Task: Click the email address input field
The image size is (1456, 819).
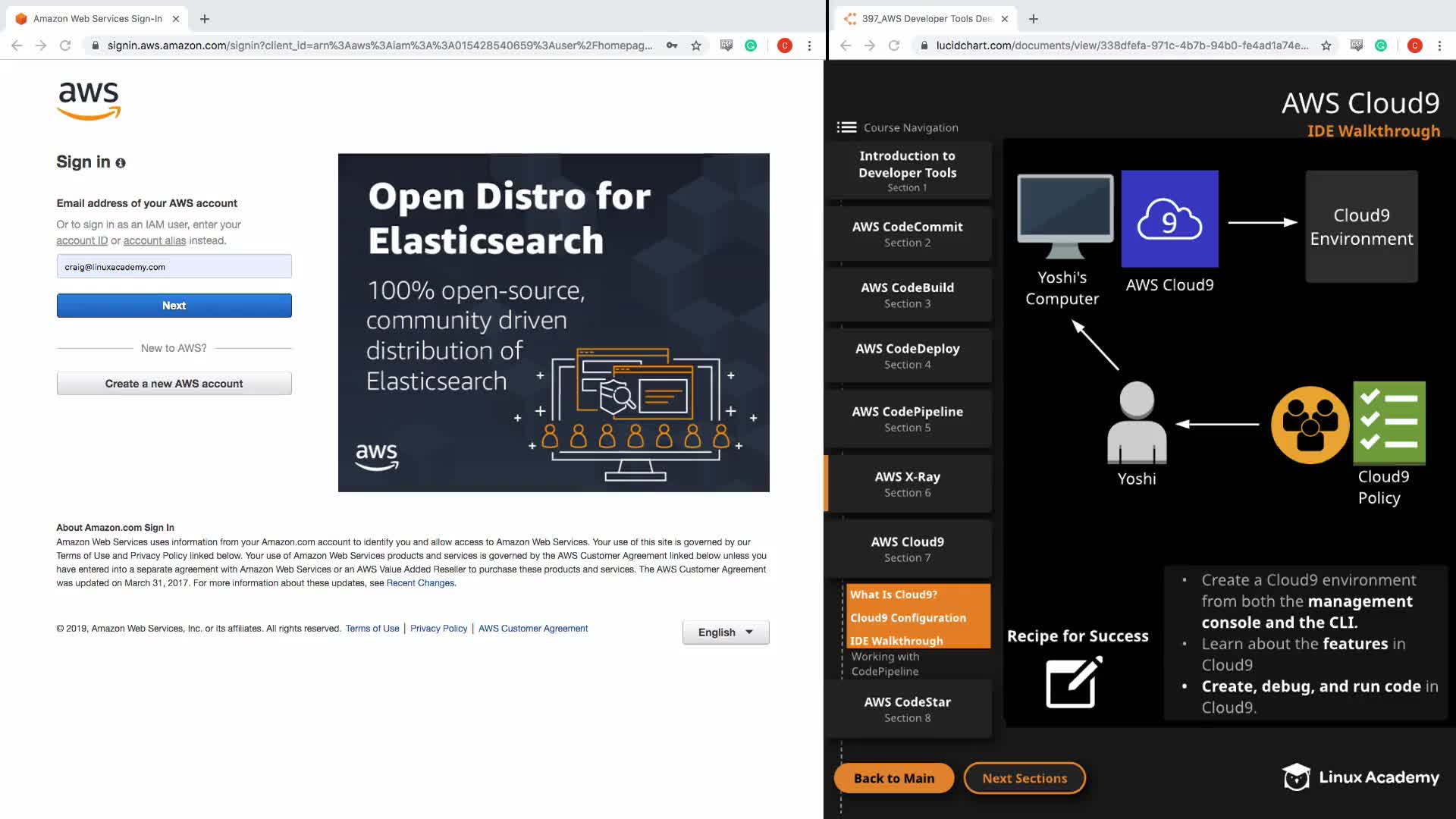Action: [174, 267]
